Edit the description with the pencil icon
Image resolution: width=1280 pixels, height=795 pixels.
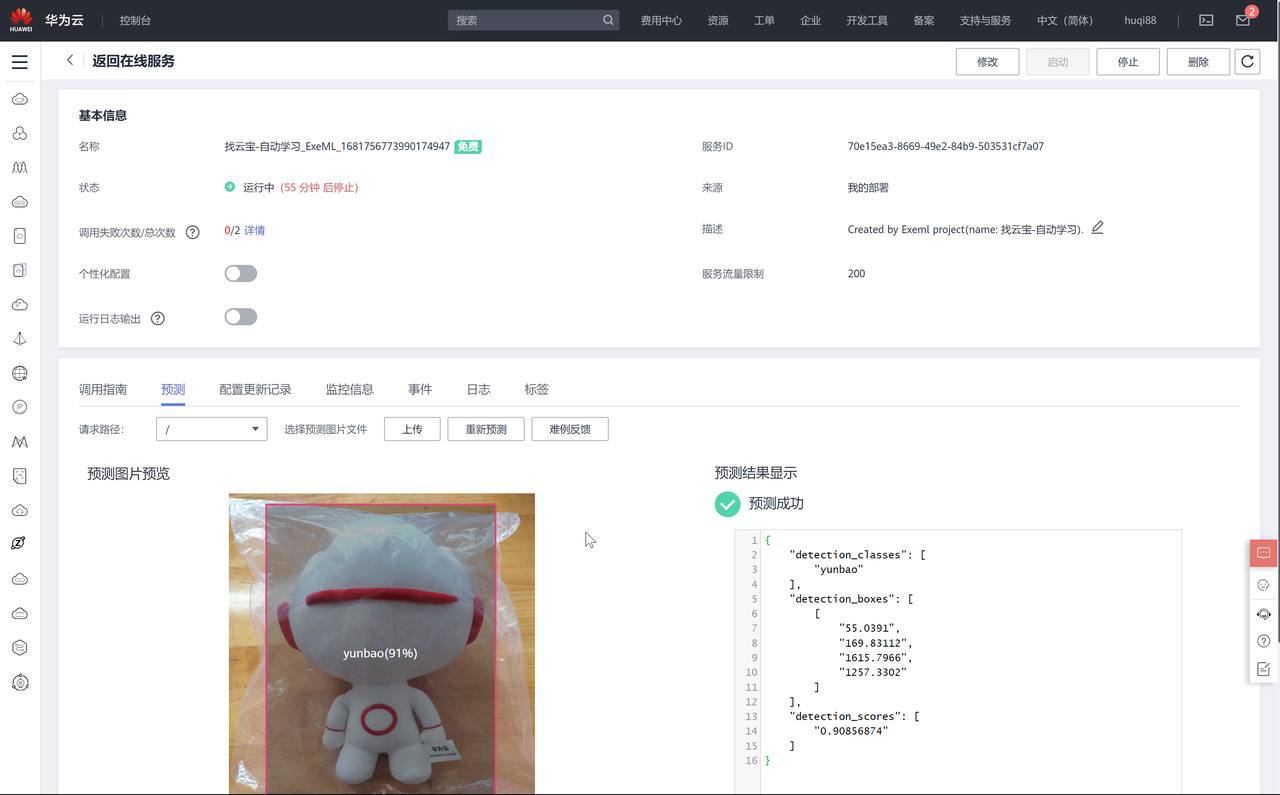tap(1098, 228)
